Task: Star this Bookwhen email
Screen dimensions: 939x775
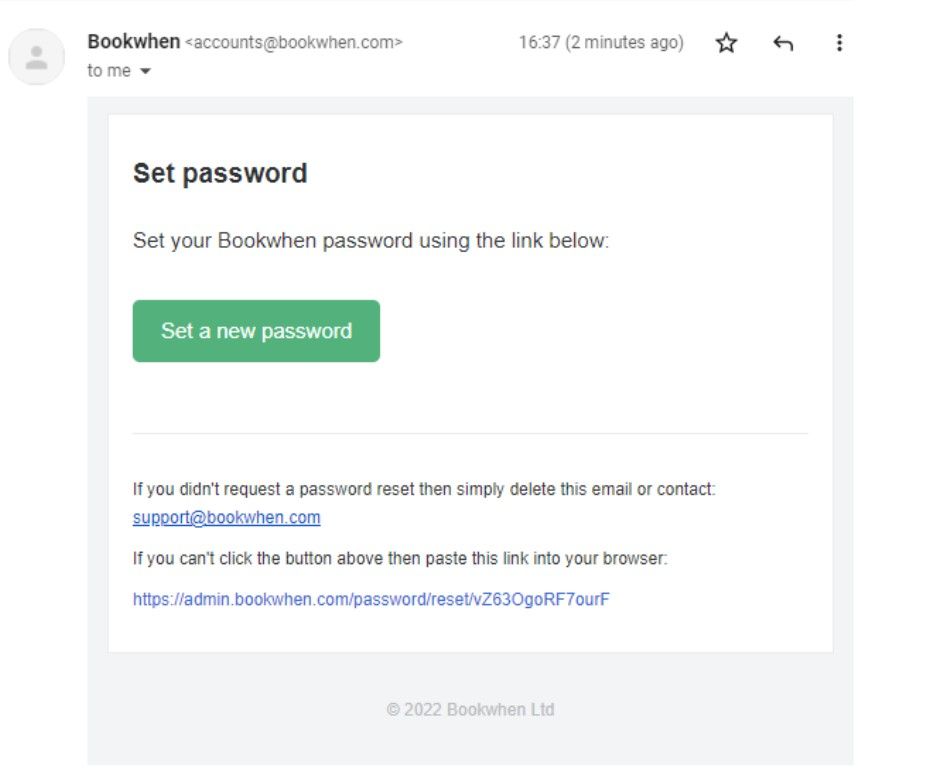Action: (x=726, y=43)
